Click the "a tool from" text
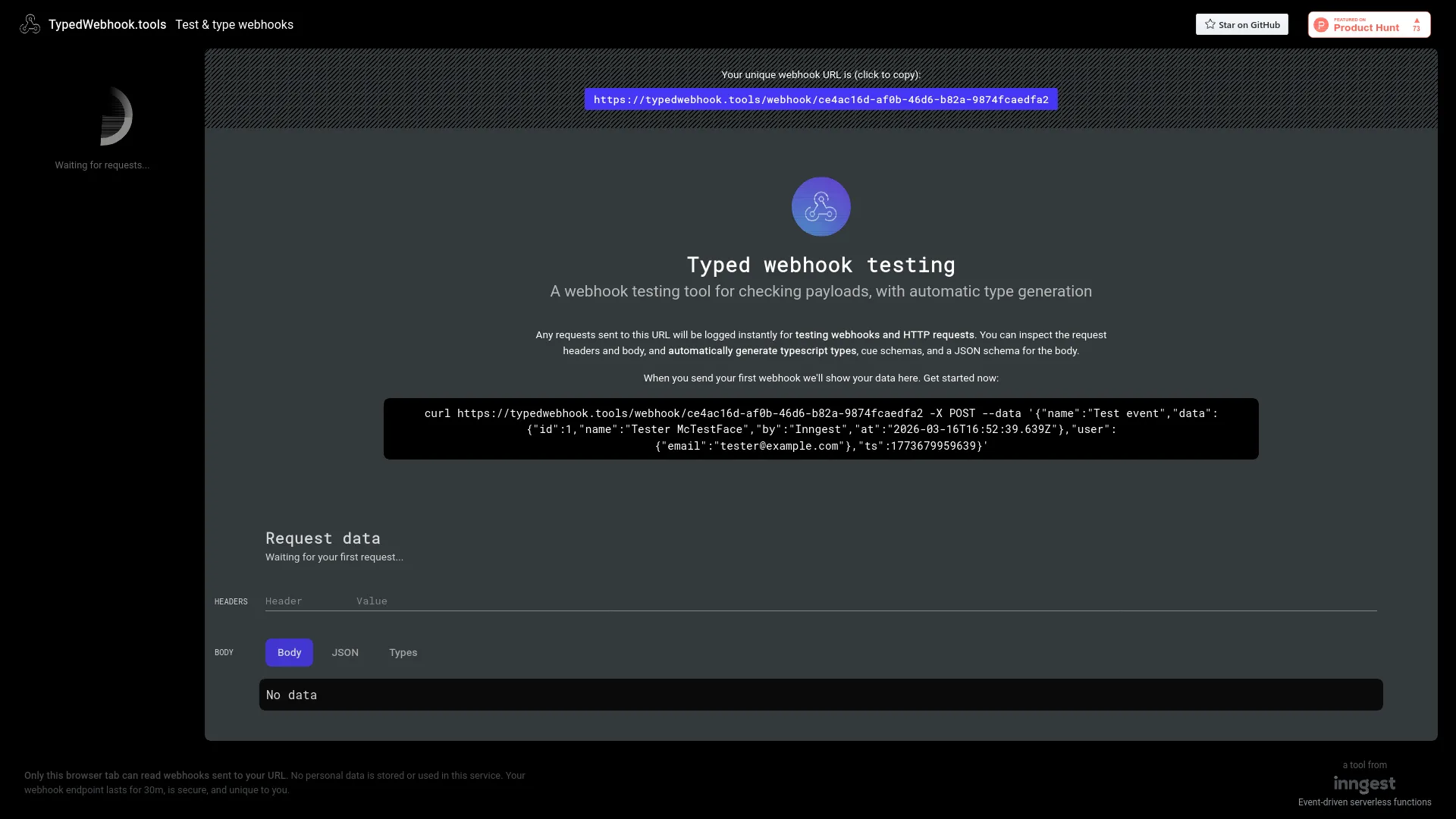Viewport: 1456px width, 819px height. point(1364,765)
